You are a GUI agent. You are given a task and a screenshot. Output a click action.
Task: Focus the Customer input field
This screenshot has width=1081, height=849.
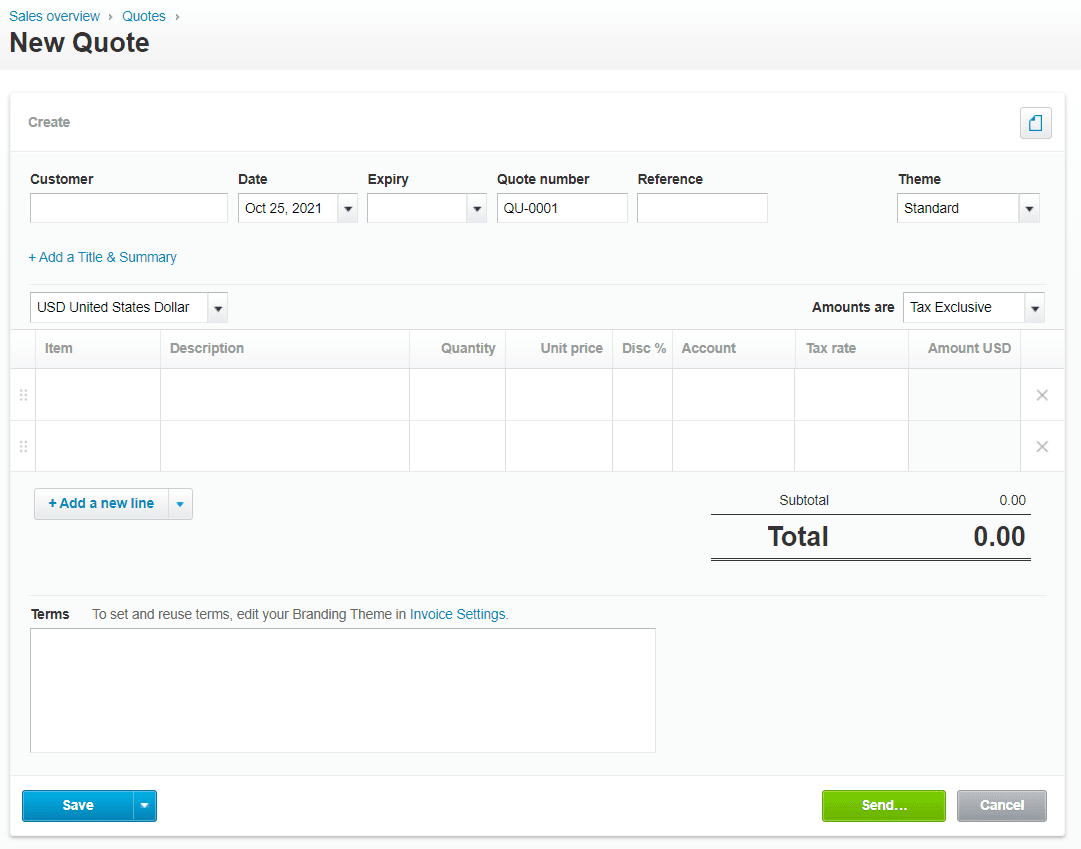(x=129, y=208)
